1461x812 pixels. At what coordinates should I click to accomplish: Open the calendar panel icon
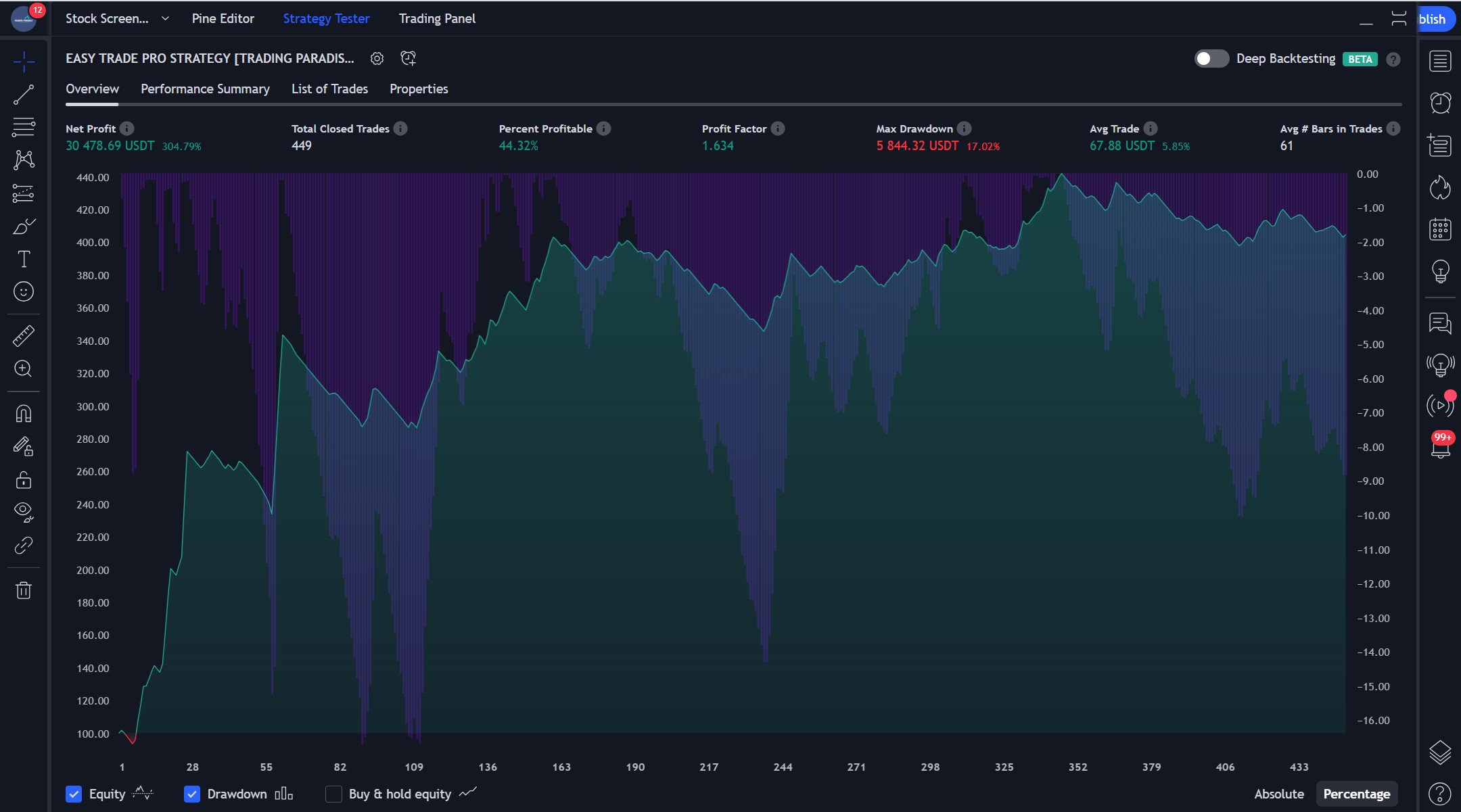[1440, 229]
